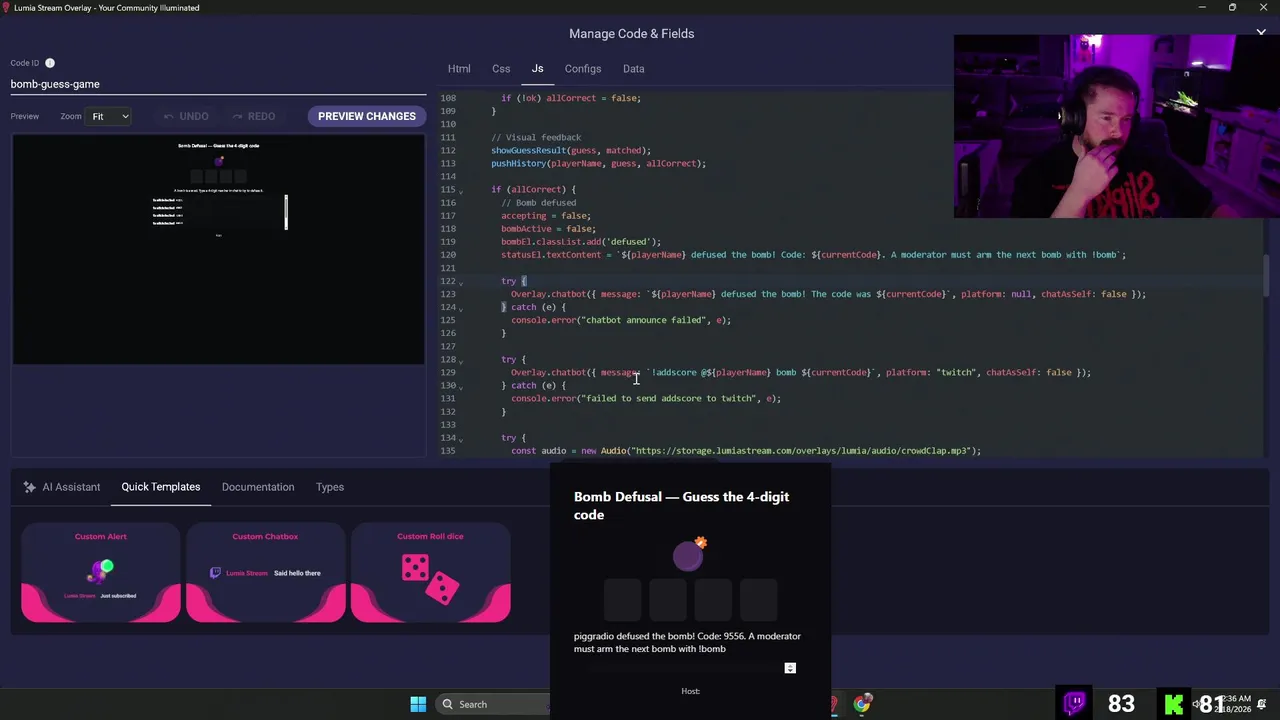The width and height of the screenshot is (1280, 720).
Task: Click the line 135 crowdClap.mp3 audio URL
Action: [x=801, y=451]
